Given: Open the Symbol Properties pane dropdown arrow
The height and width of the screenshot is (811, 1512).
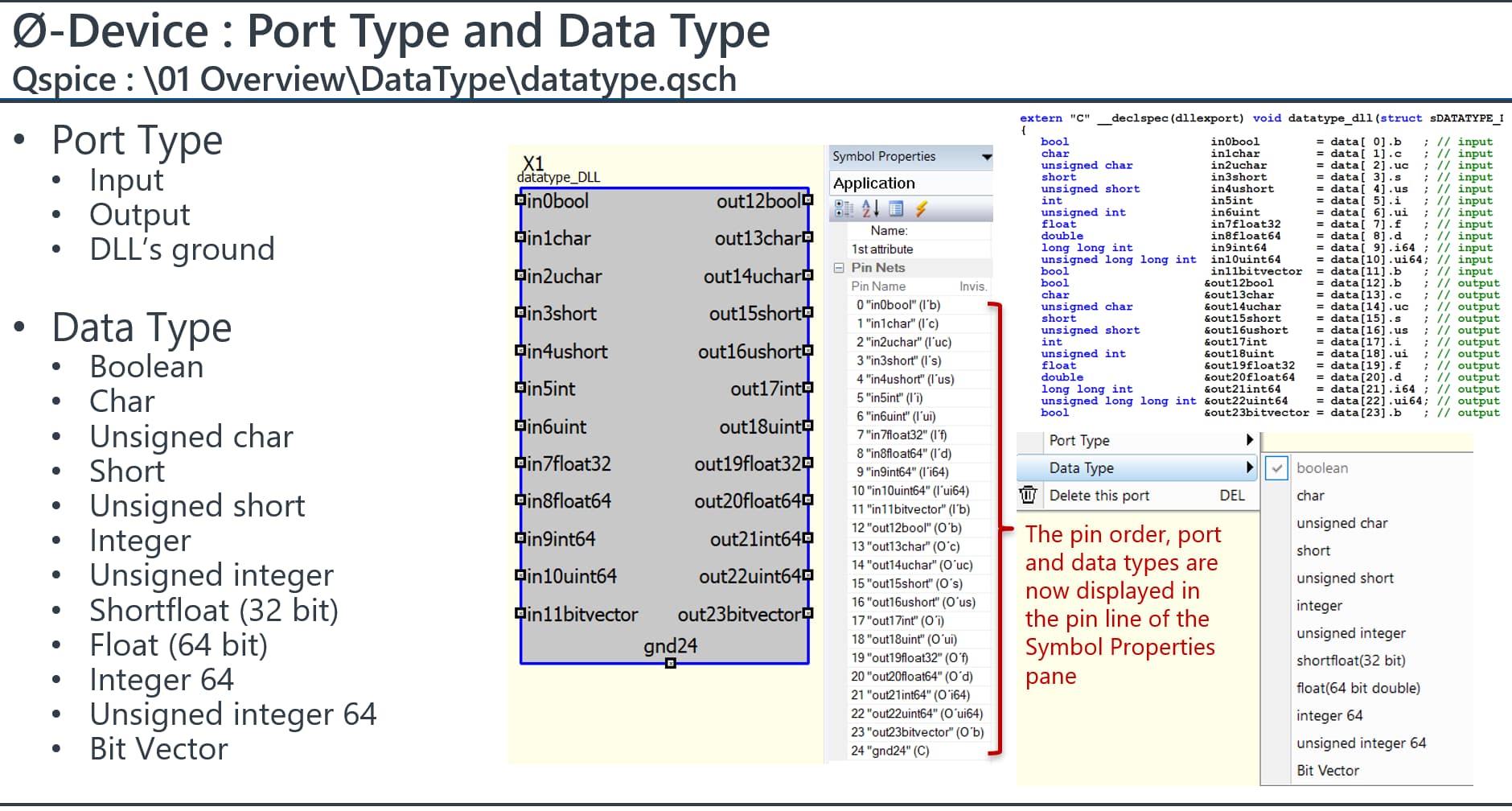Looking at the screenshot, I should point(986,157).
